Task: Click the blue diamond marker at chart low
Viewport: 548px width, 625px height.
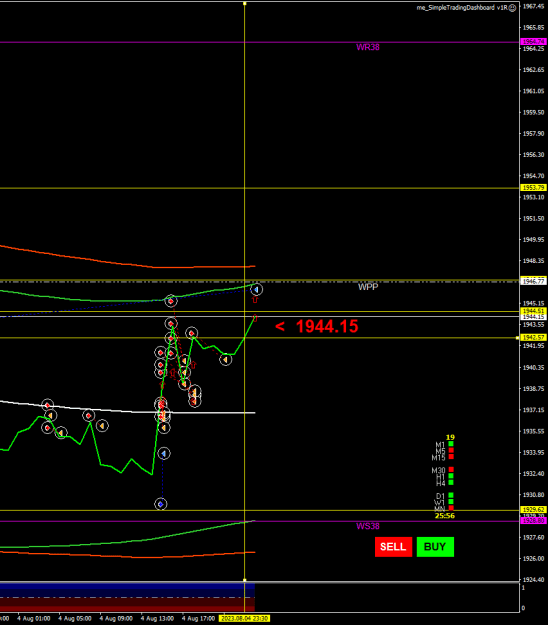Action: coord(161,504)
